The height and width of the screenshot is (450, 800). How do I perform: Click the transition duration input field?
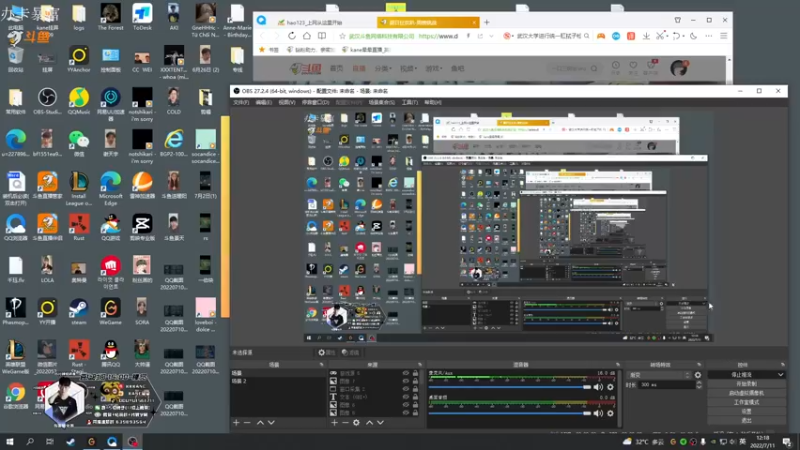[x=666, y=385]
